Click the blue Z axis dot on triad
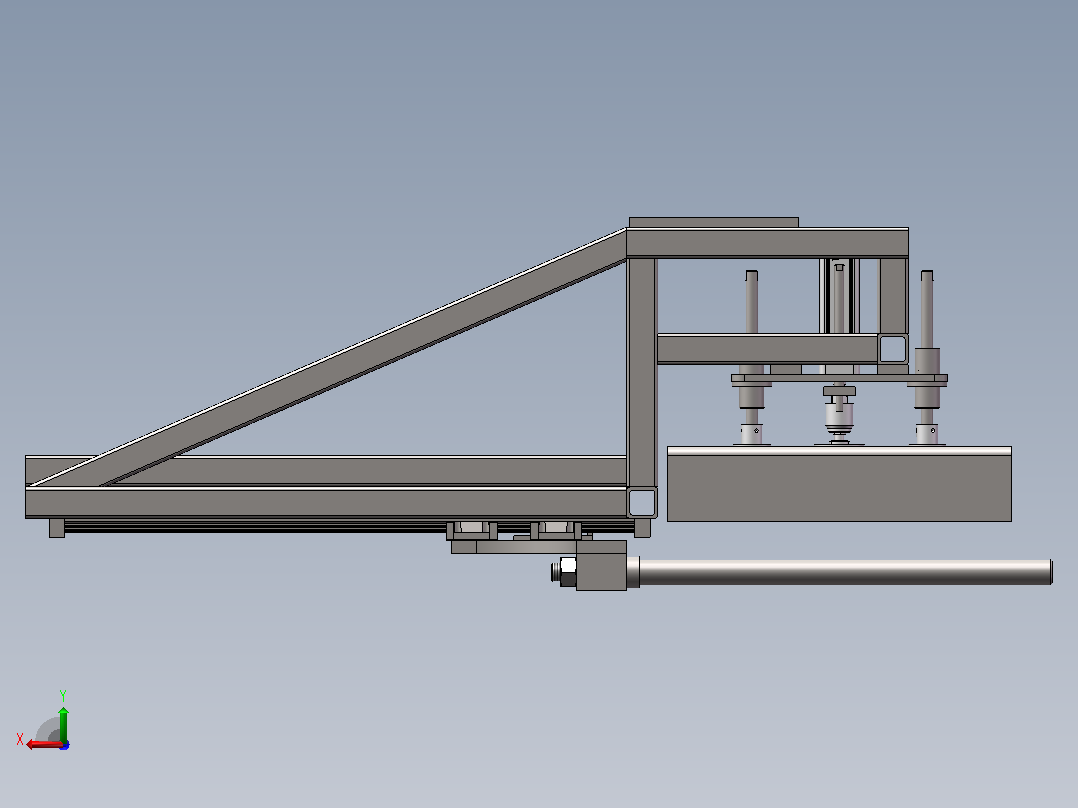This screenshot has width=1078, height=808. (65, 745)
